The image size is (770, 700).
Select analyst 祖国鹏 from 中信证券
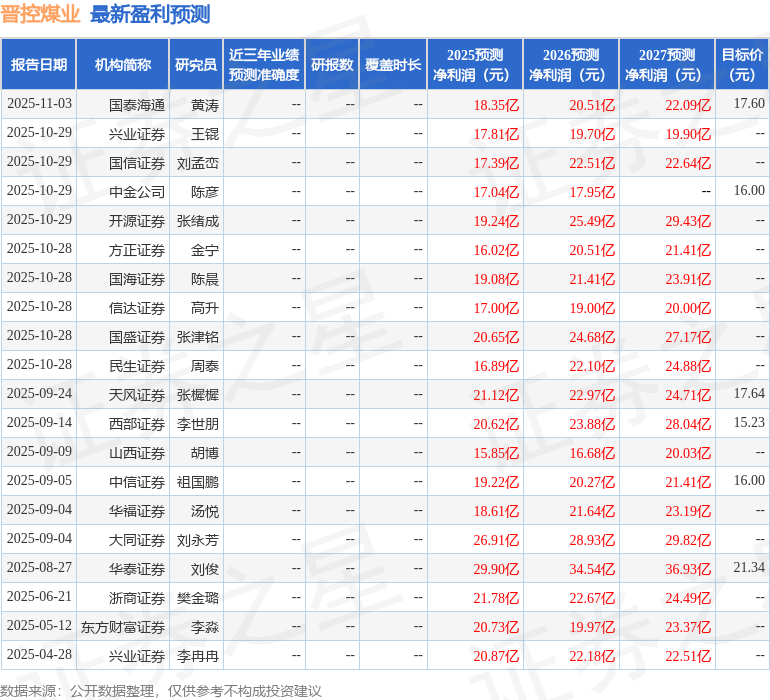click(198, 481)
